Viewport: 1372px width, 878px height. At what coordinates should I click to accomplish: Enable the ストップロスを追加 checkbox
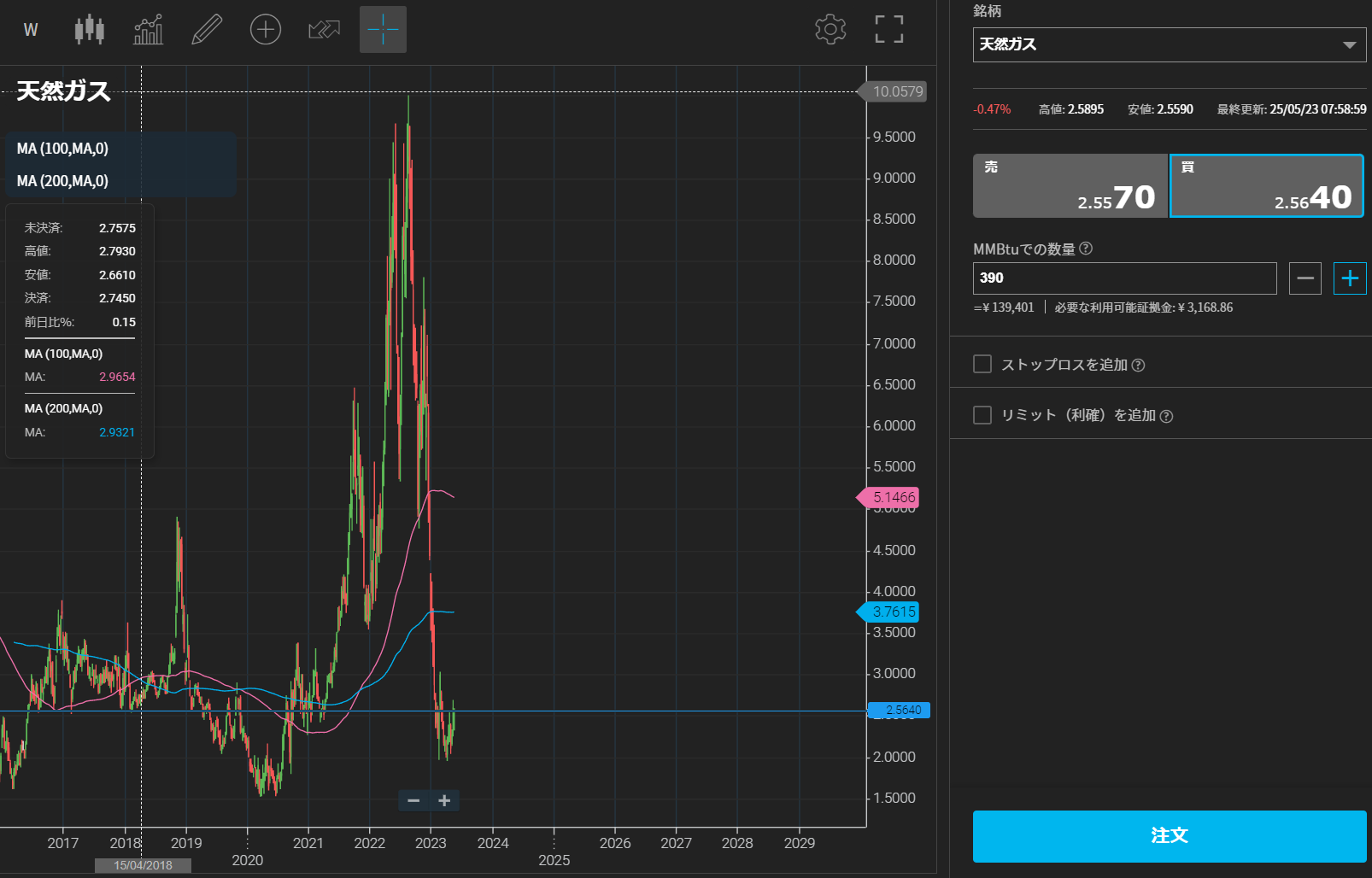click(982, 365)
